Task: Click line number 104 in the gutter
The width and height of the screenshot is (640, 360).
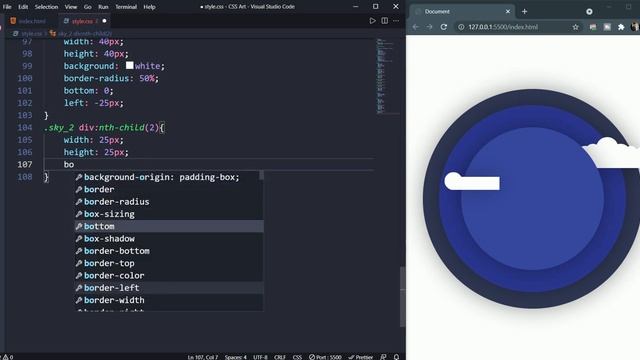Action: (25, 127)
